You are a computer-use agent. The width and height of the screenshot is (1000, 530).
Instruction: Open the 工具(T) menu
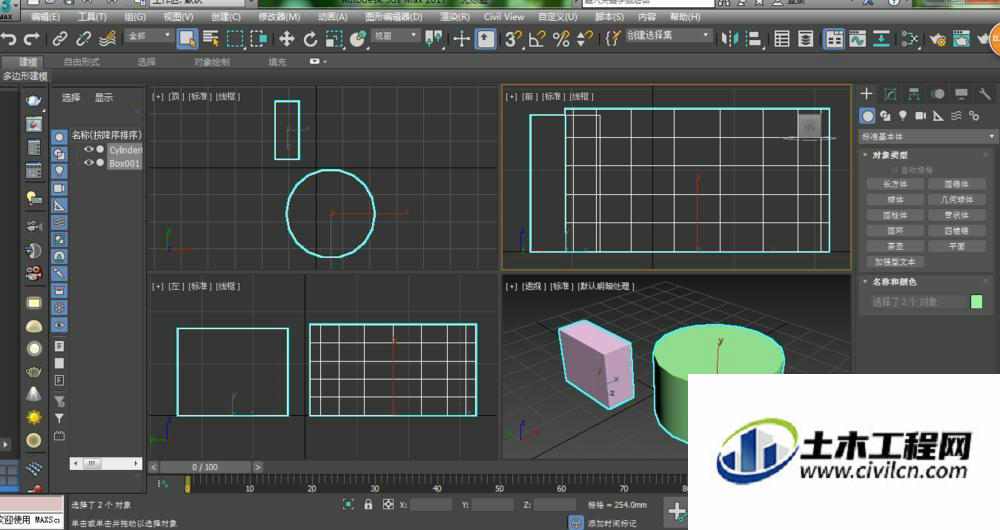[x=92, y=17]
